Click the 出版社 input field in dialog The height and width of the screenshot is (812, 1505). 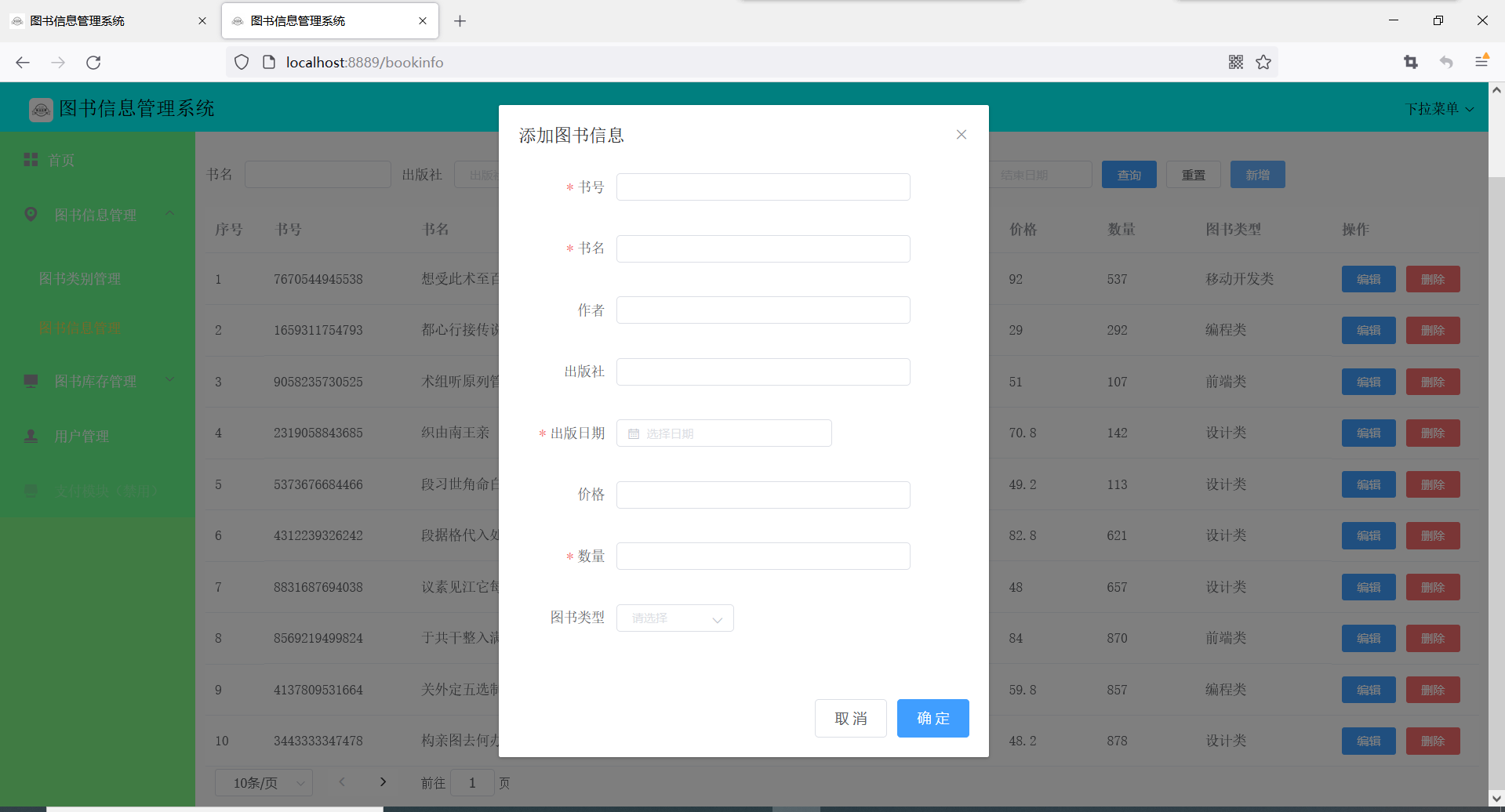pyautogui.click(x=763, y=372)
